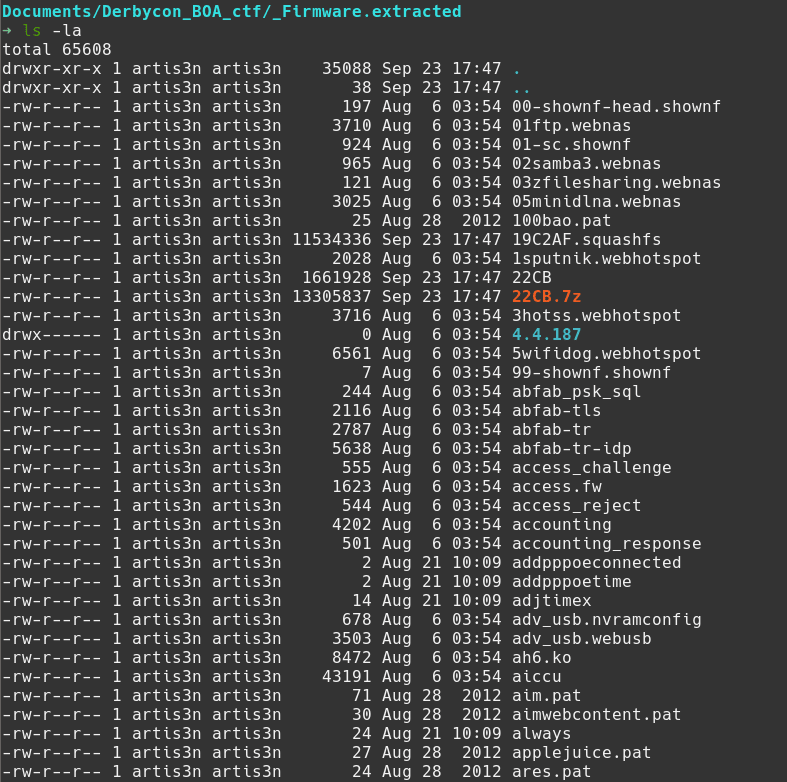Click the file size 8472
Screen dimensions: 787x782
[x=352, y=658]
